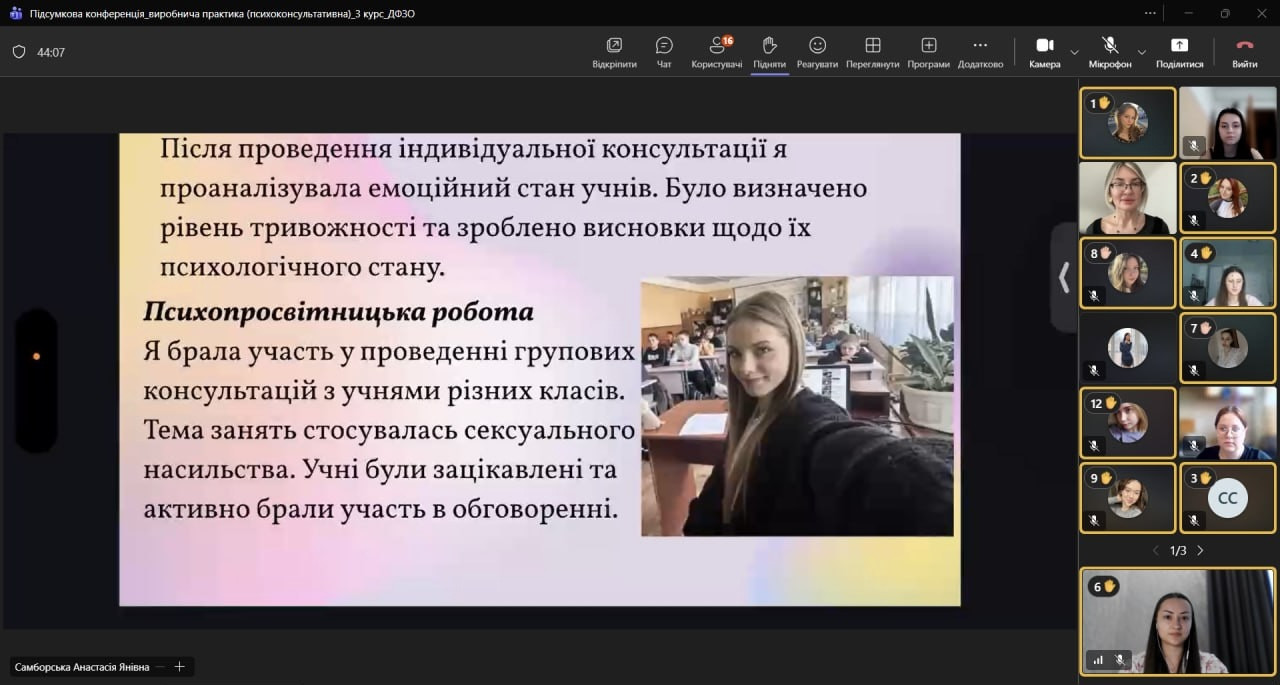Toggle the Камера on or off
Viewport: 1280px width, 685px height.
[1044, 52]
